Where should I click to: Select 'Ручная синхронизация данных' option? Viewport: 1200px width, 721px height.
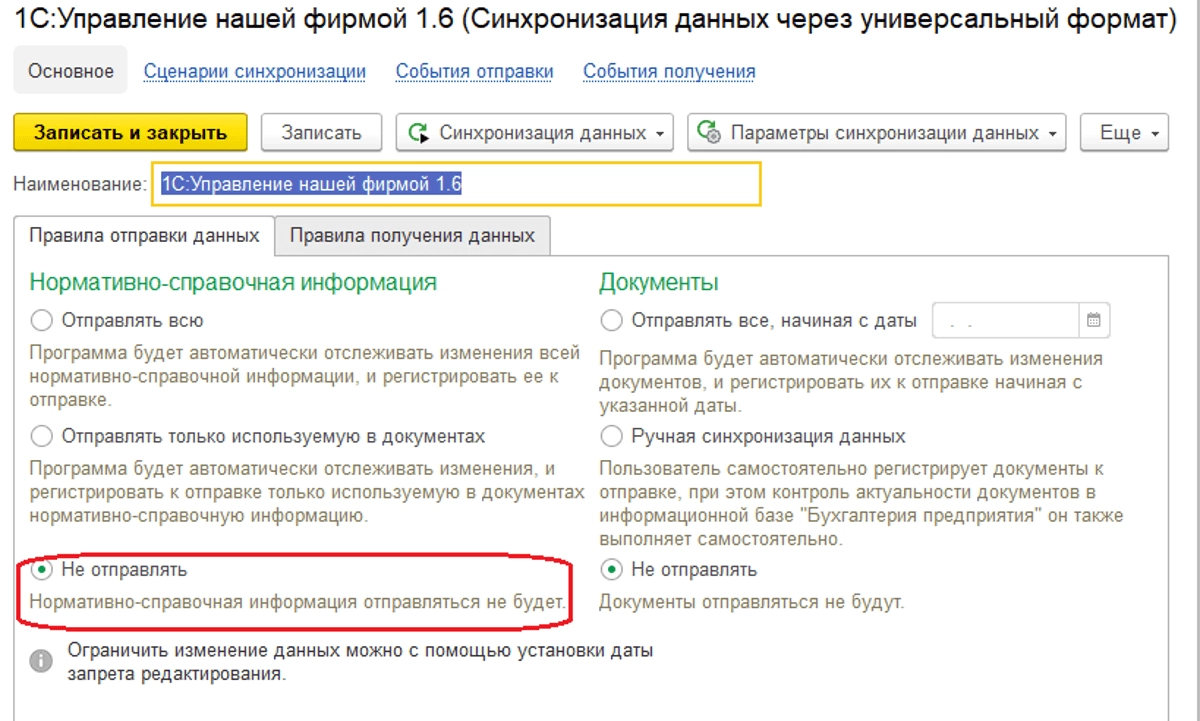pyautogui.click(x=611, y=437)
